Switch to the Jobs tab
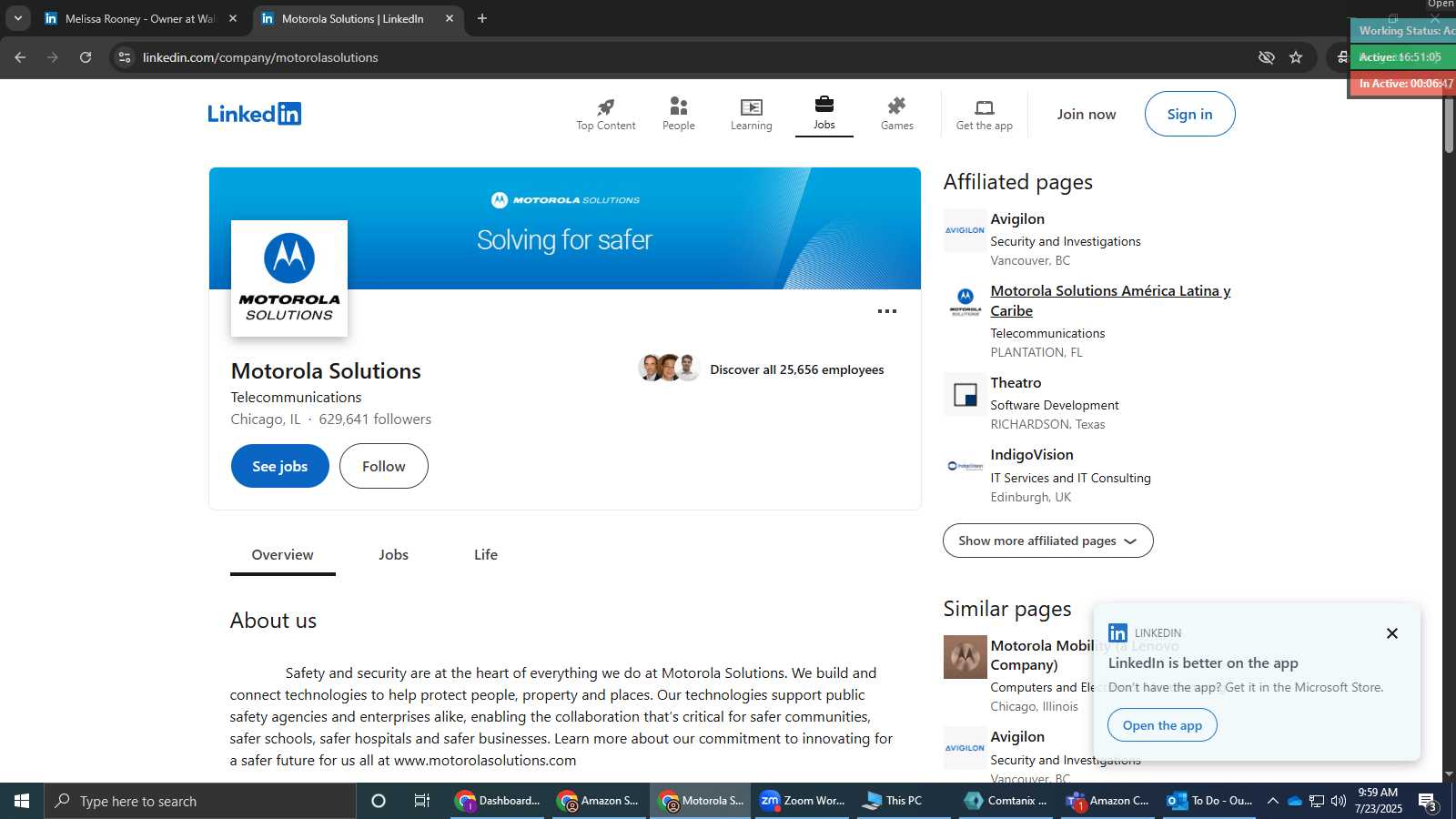 (393, 555)
